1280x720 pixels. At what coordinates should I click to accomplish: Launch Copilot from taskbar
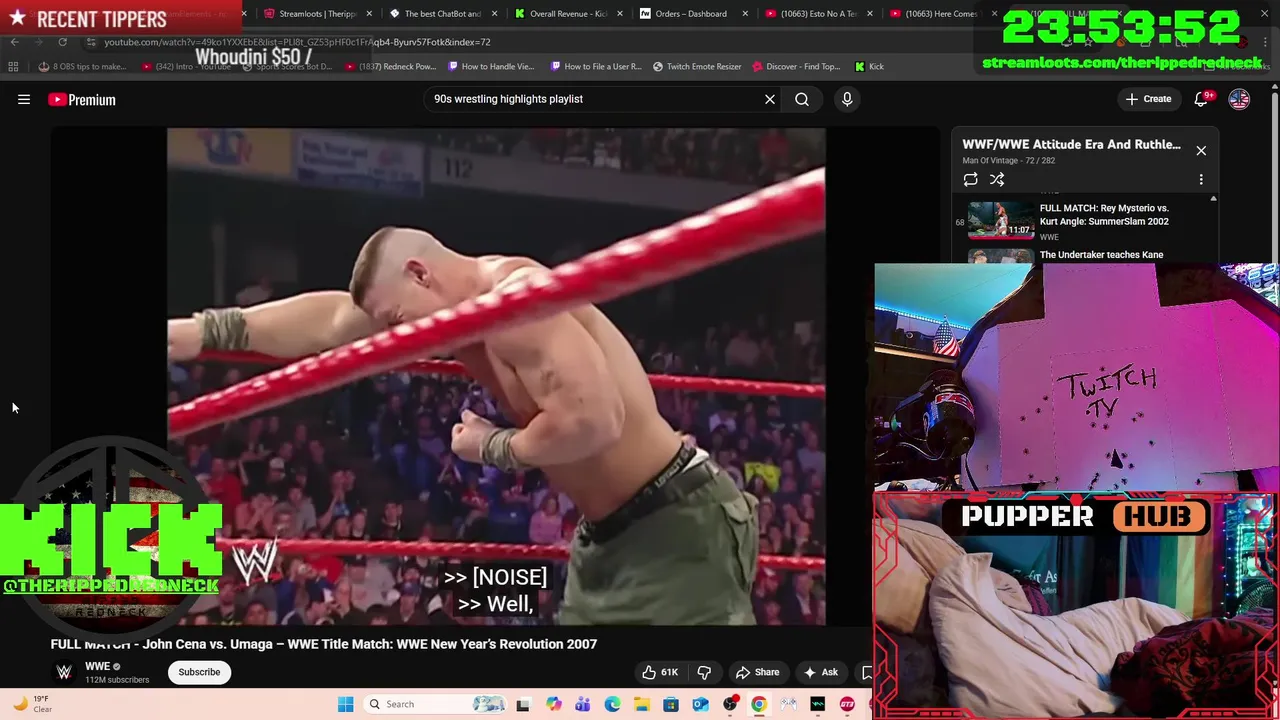[x=553, y=704]
